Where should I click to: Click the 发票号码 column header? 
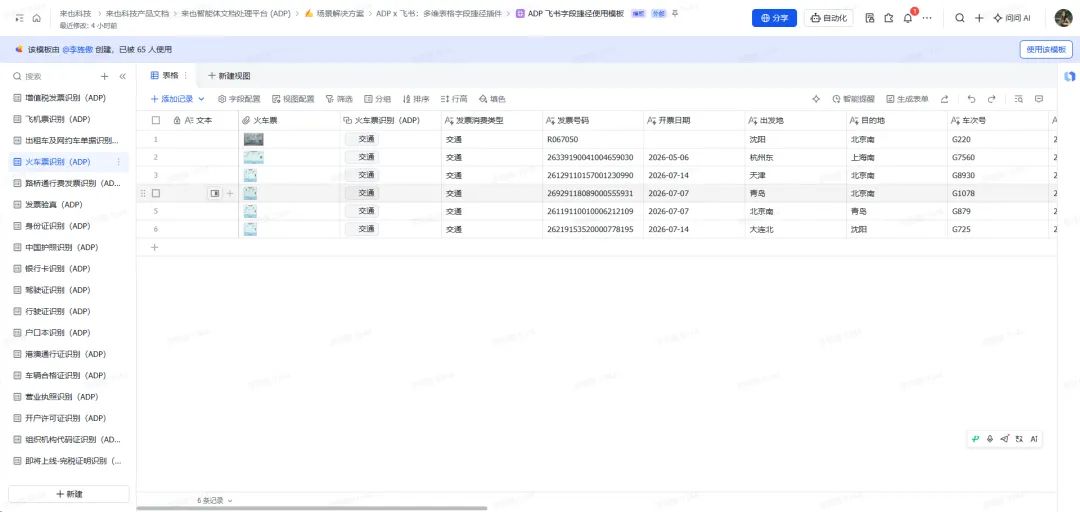coord(592,121)
